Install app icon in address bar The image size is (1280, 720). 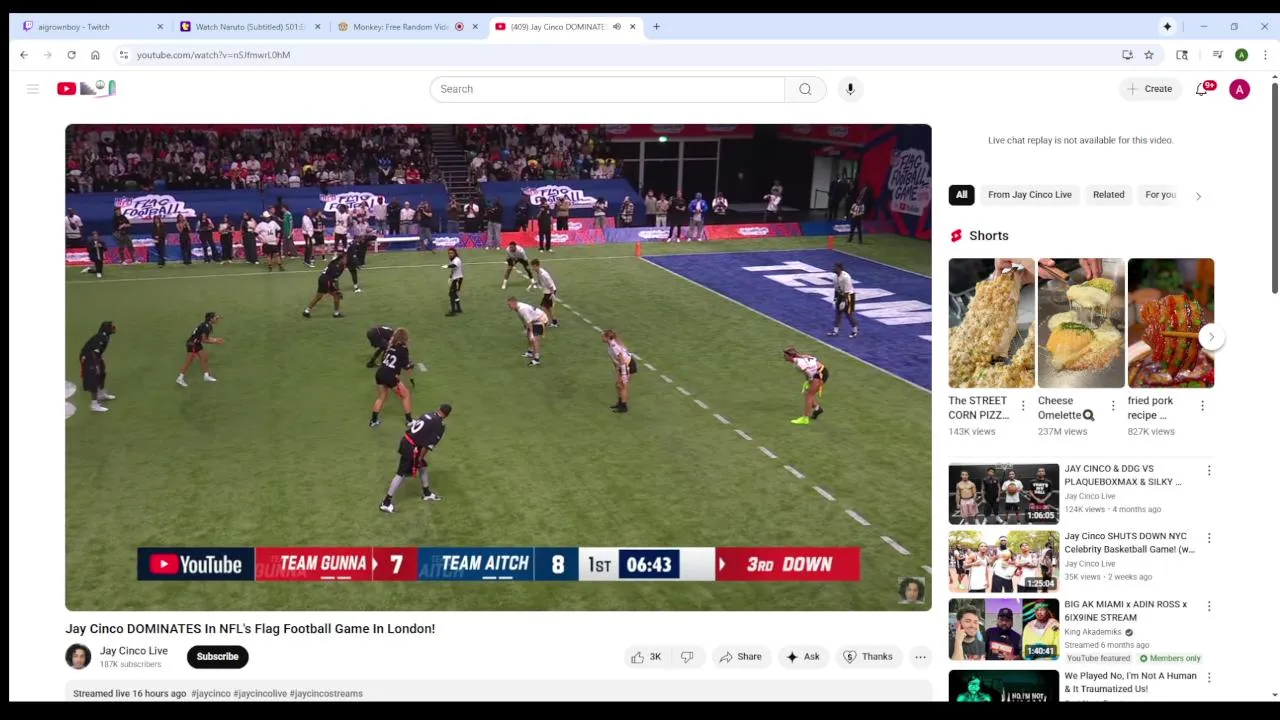click(x=1127, y=55)
